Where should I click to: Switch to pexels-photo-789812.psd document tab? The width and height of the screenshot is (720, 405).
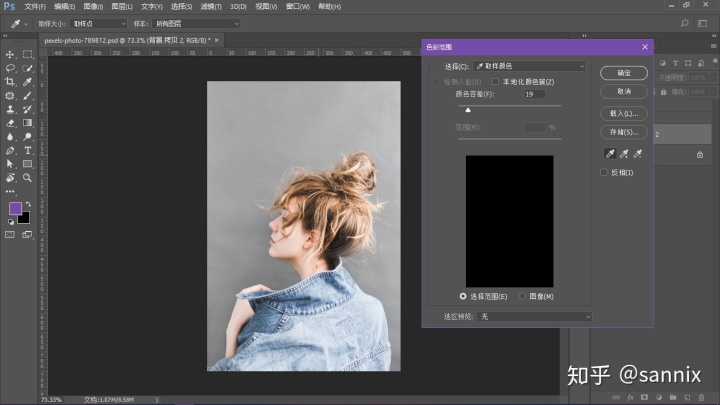[x=127, y=40]
